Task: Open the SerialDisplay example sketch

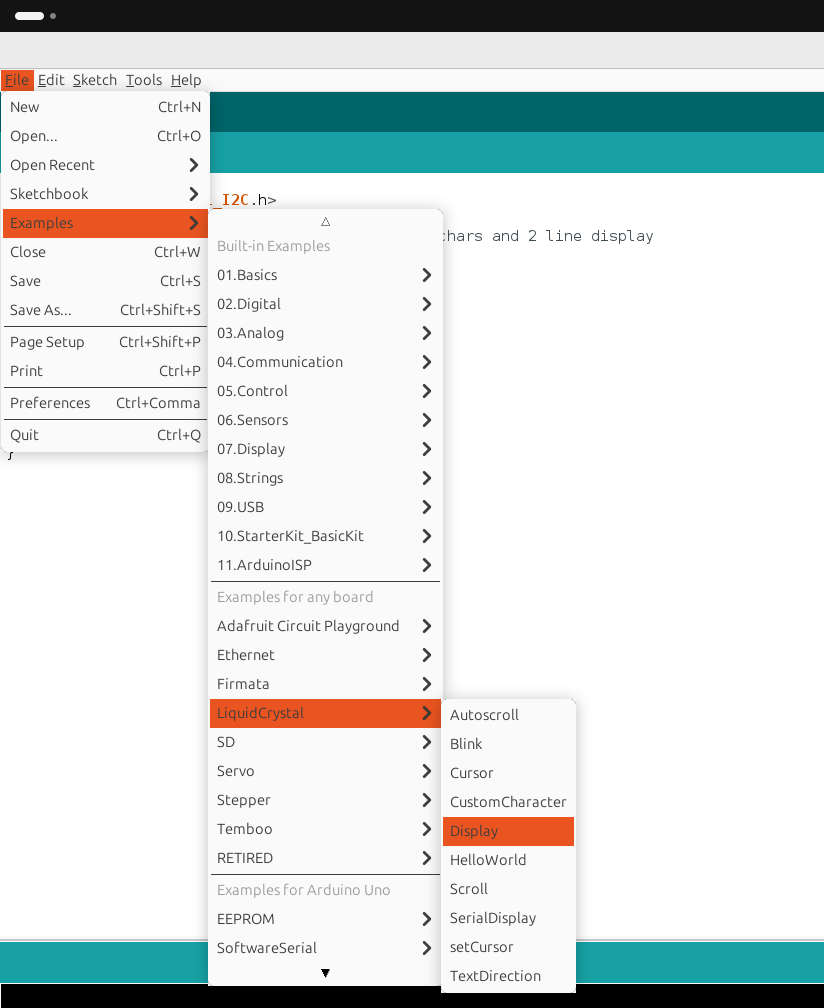Action: click(508, 918)
